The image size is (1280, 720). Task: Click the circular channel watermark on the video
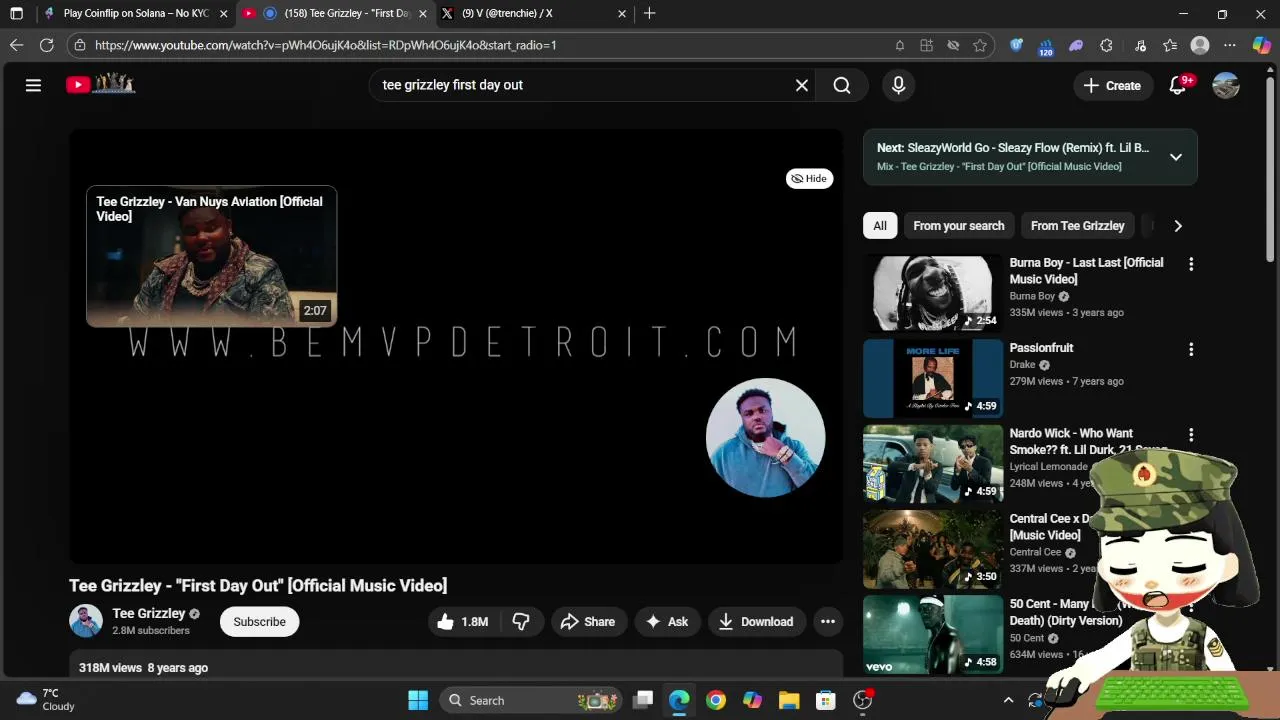pyautogui.click(x=765, y=437)
